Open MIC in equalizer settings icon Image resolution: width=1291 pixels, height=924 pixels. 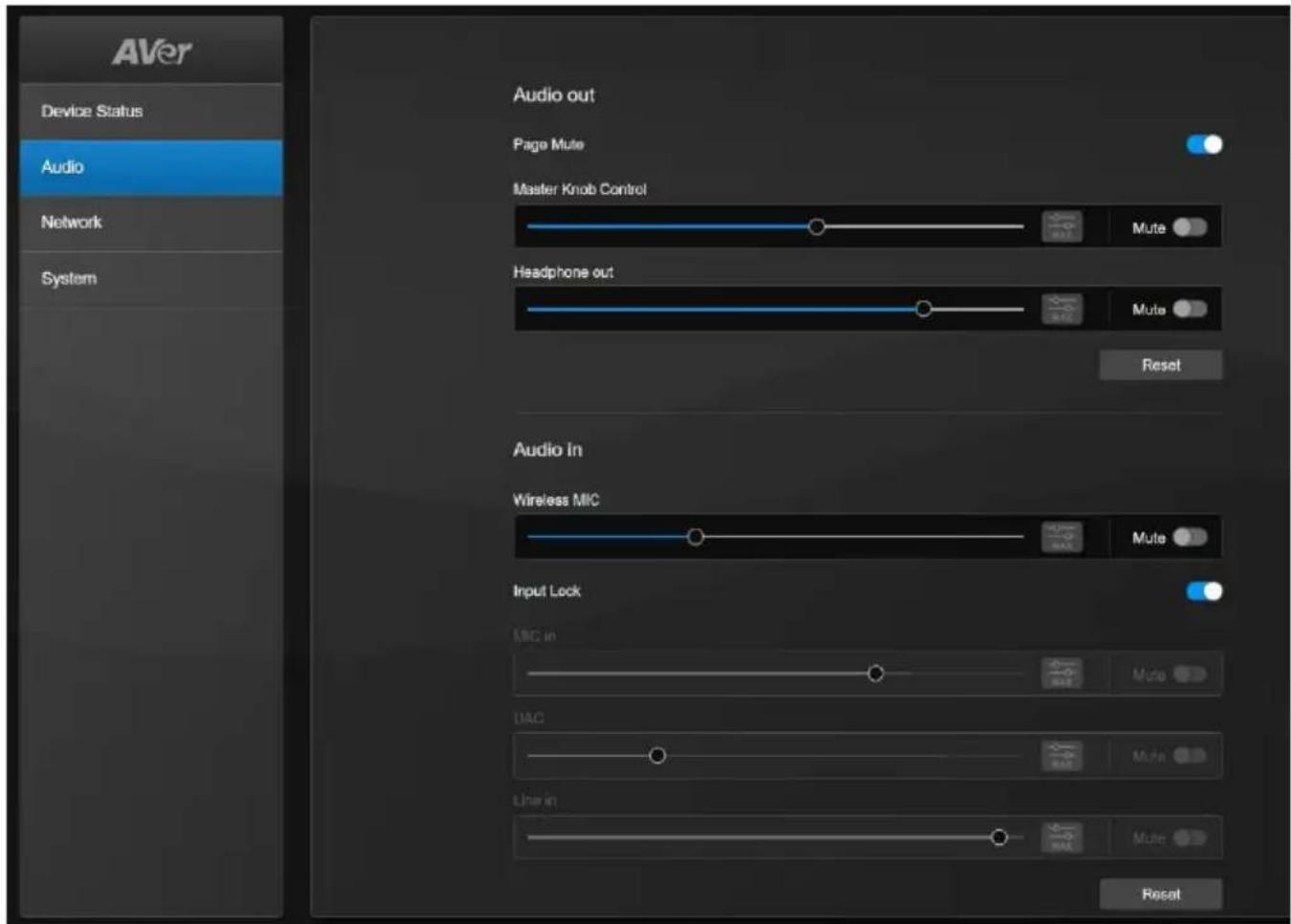pos(1062,674)
